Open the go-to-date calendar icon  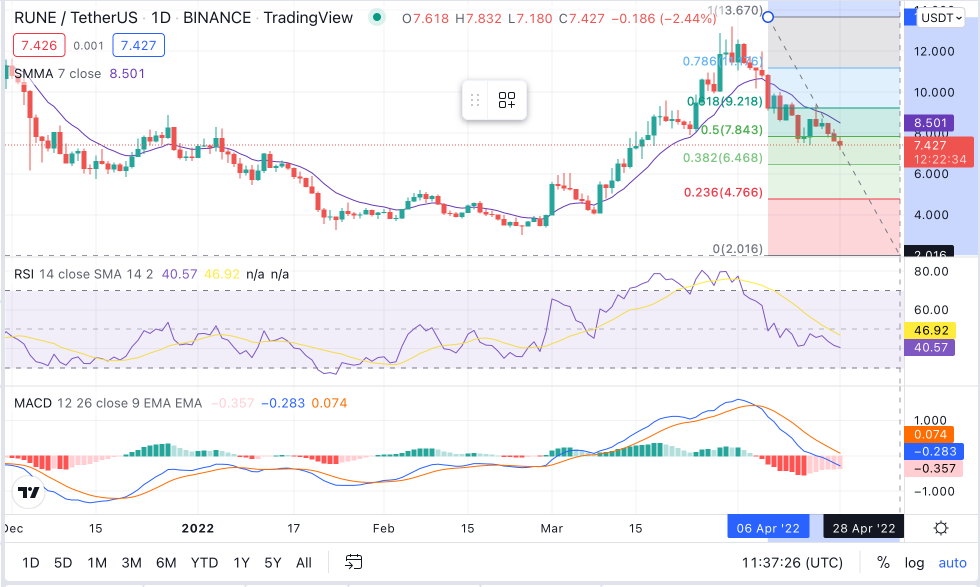coord(354,562)
